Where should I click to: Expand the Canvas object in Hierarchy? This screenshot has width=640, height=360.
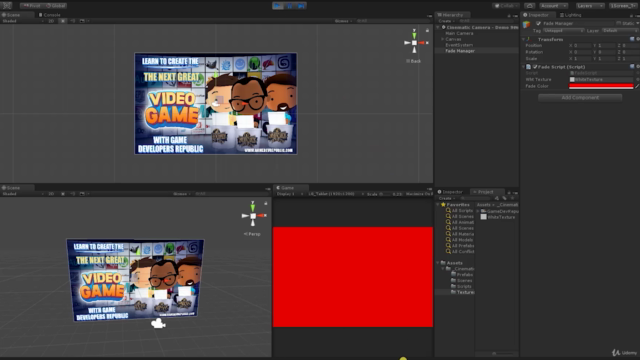443,39
